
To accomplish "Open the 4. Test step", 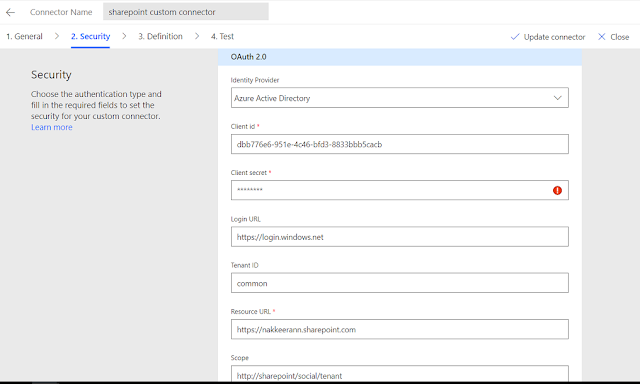I will click(x=222, y=36).
